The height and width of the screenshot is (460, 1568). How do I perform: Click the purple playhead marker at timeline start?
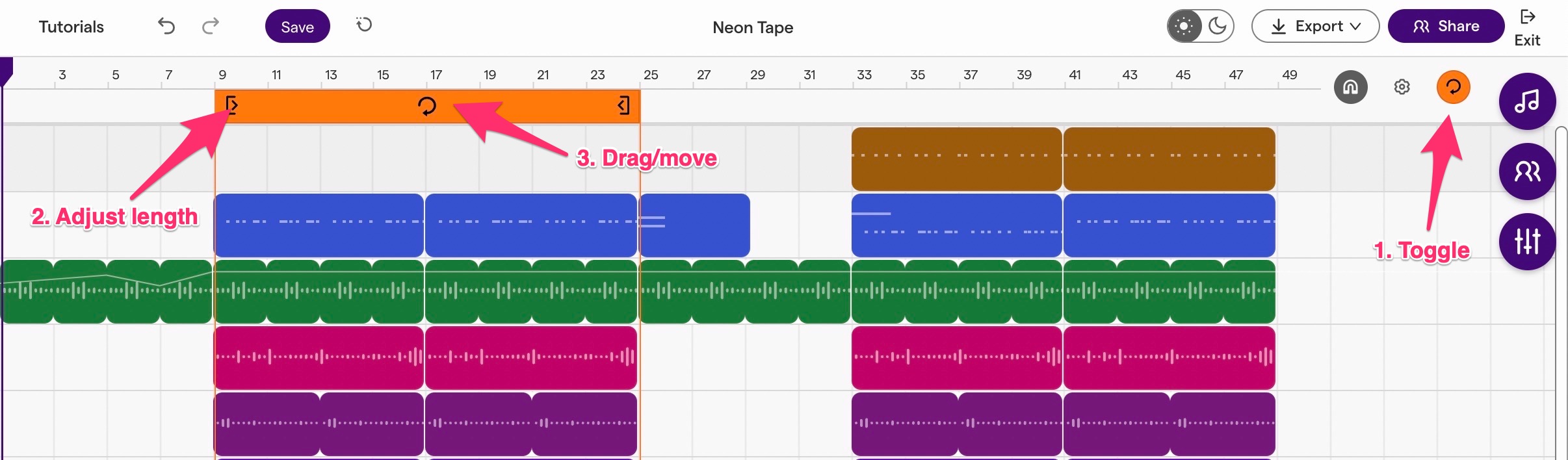[6, 71]
